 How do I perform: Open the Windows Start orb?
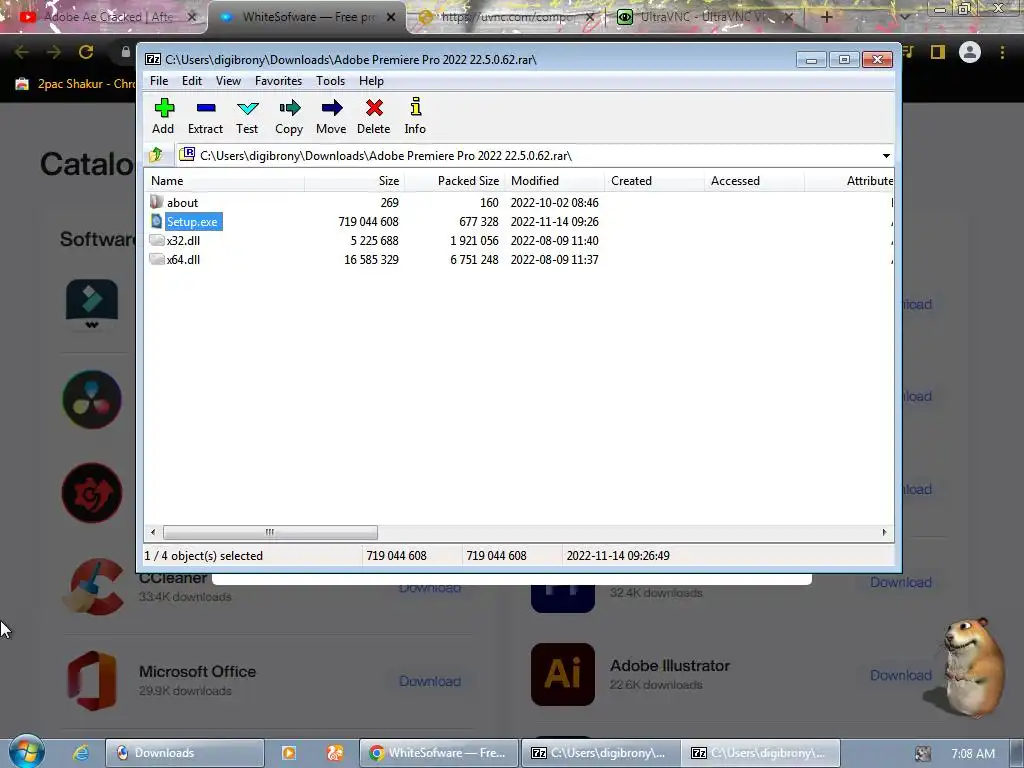pos(26,751)
